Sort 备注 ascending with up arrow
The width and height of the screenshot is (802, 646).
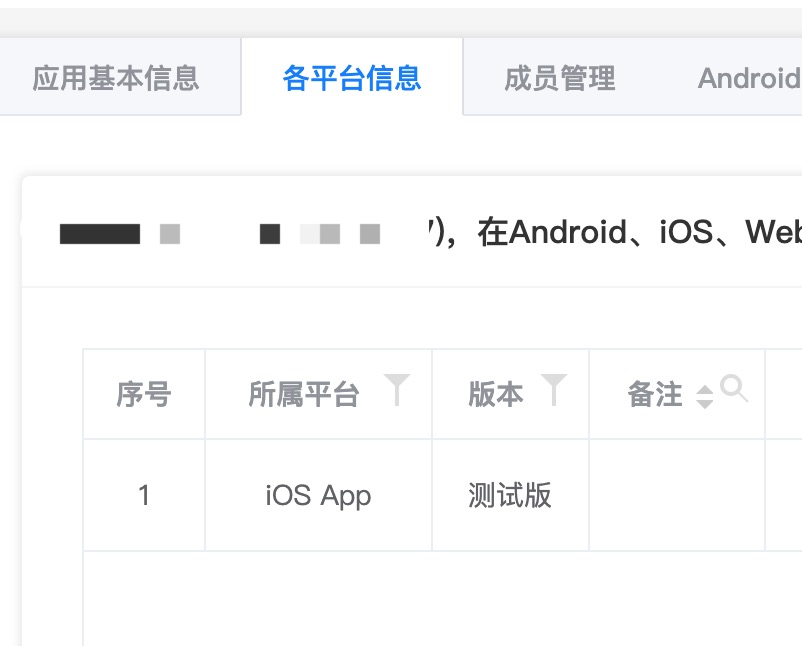click(x=705, y=389)
